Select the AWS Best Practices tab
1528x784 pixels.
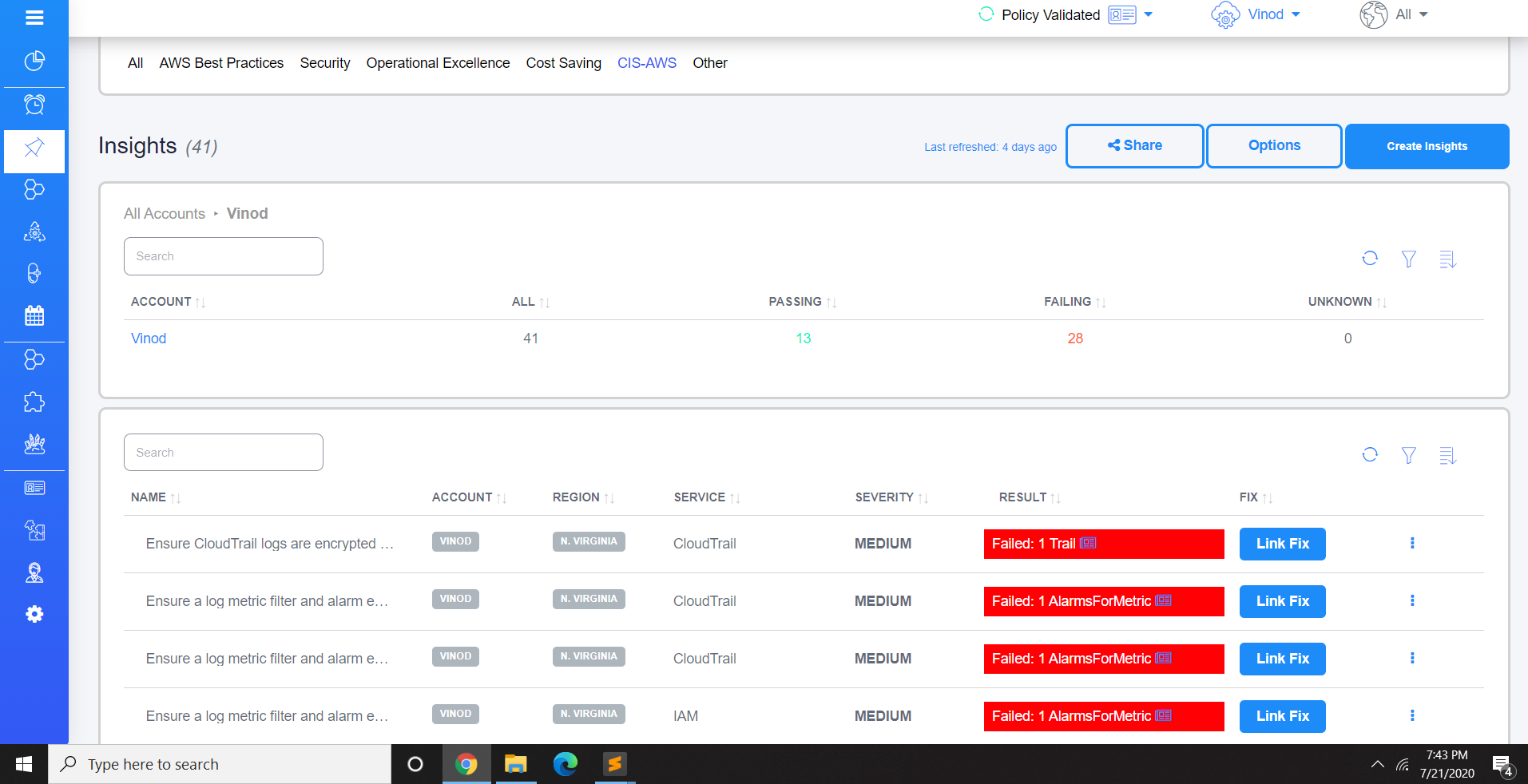tap(221, 63)
